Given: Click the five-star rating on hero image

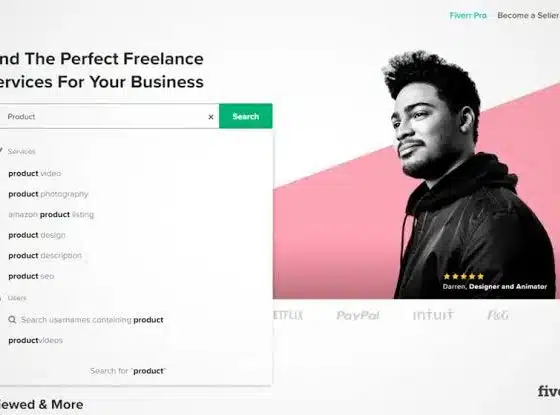Looking at the screenshot, I should coord(464,276).
